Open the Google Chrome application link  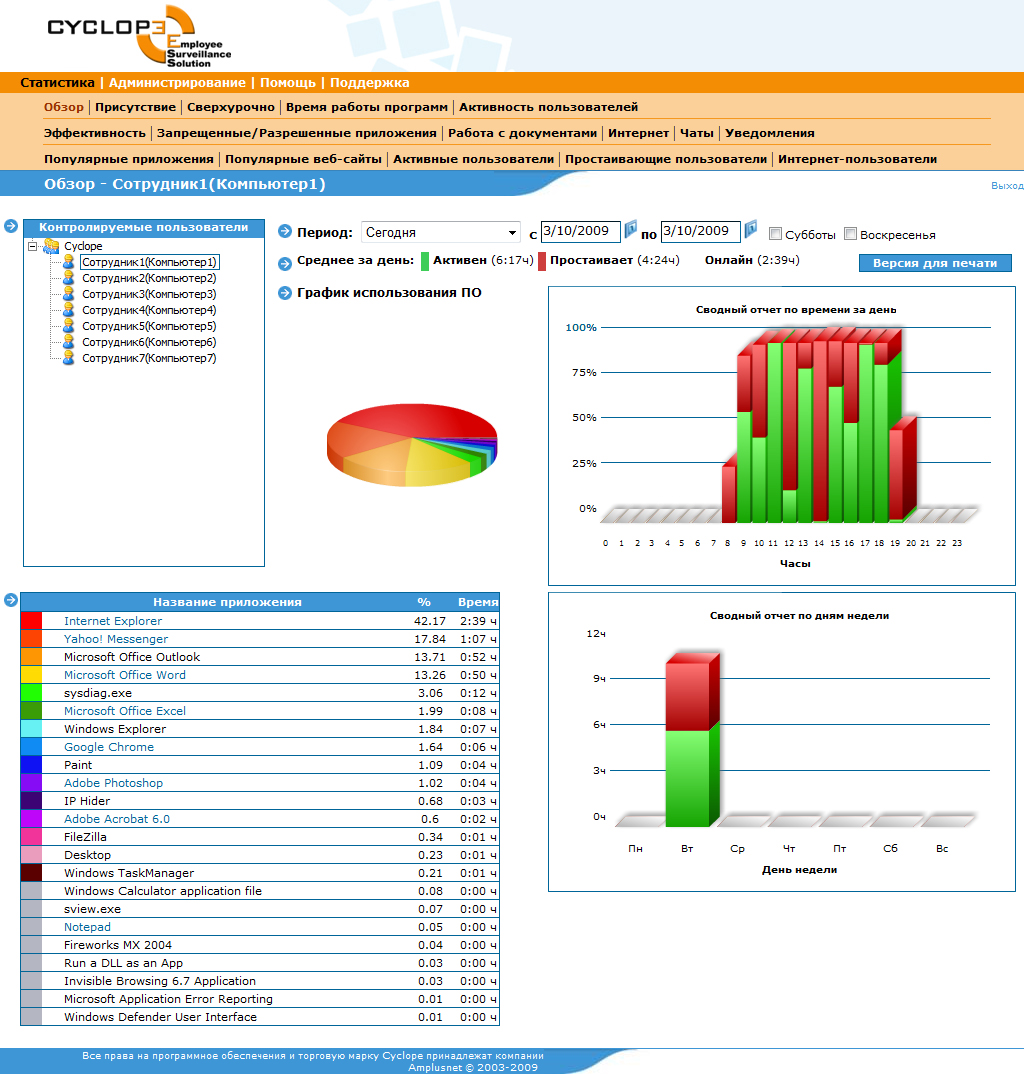click(x=109, y=747)
